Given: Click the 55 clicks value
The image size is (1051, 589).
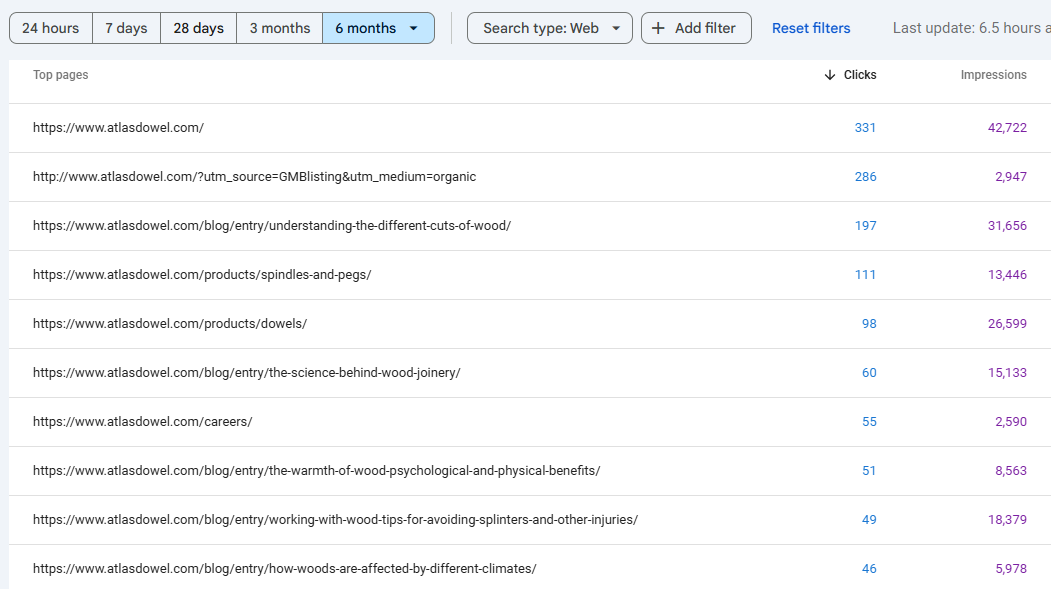Looking at the screenshot, I should click(x=869, y=421).
